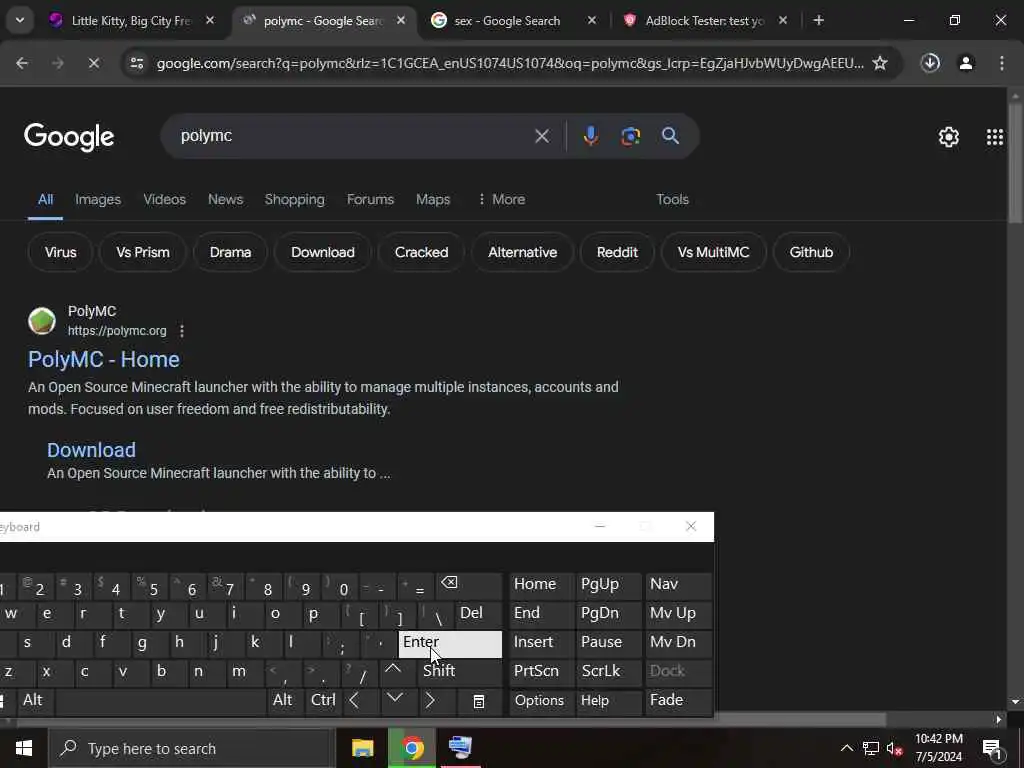Go back to the previous page

point(22,63)
